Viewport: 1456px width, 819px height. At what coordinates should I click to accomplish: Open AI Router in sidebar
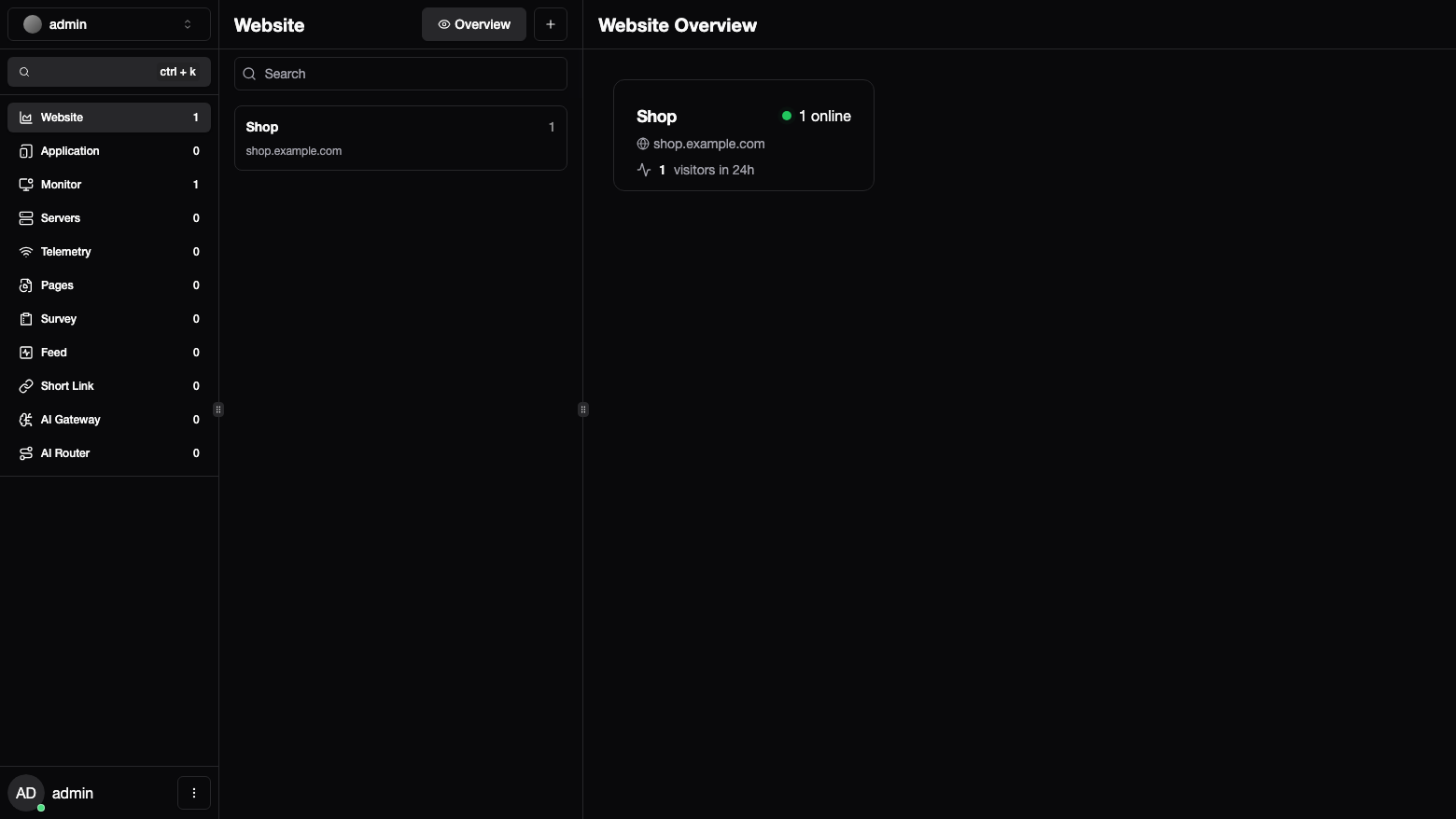pos(109,453)
